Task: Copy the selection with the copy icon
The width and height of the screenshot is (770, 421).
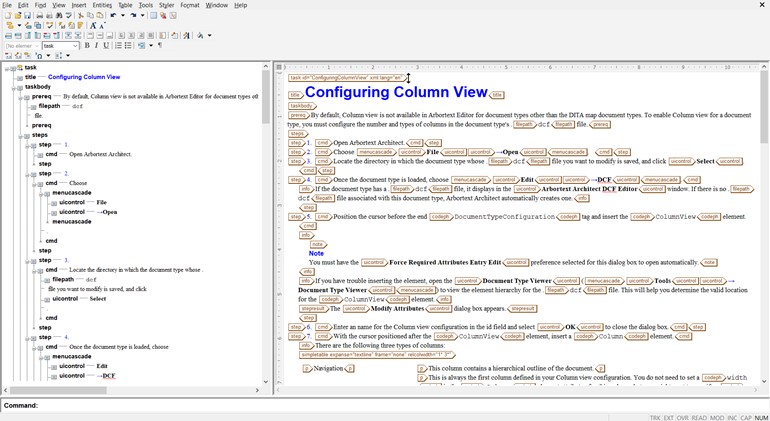Action: (x=90, y=16)
